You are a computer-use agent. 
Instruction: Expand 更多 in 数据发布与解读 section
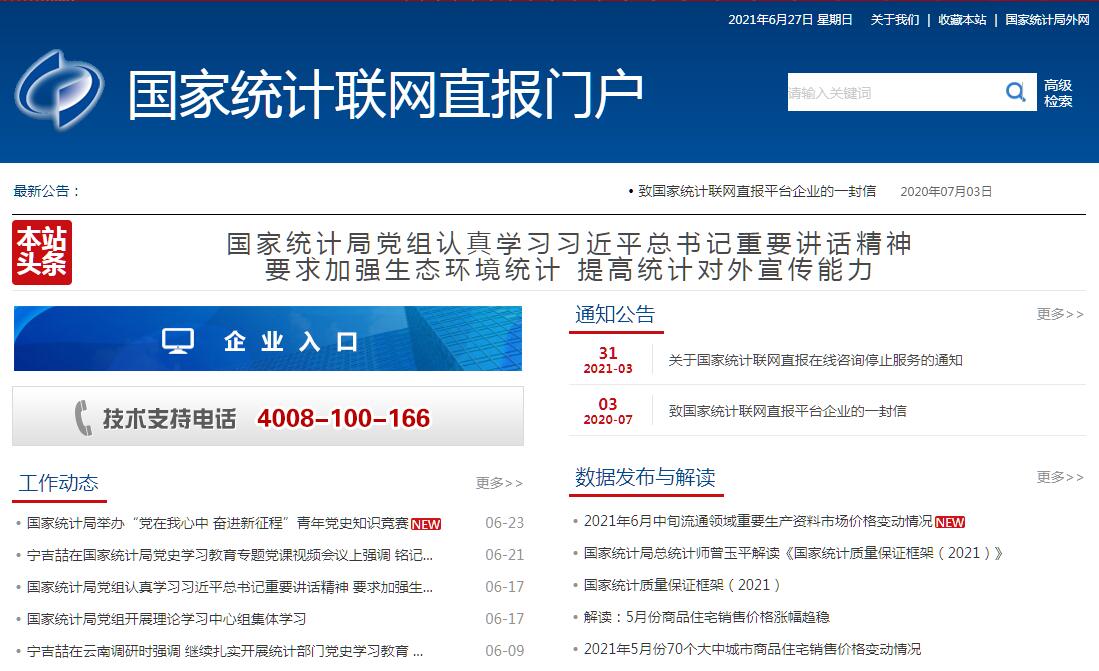1059,477
